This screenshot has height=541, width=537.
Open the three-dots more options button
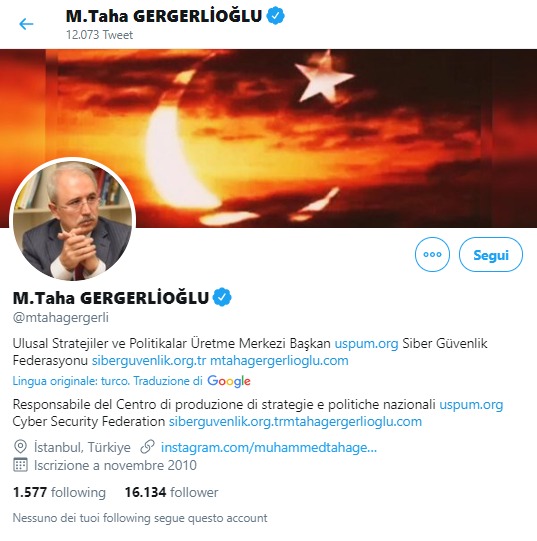coord(432,255)
